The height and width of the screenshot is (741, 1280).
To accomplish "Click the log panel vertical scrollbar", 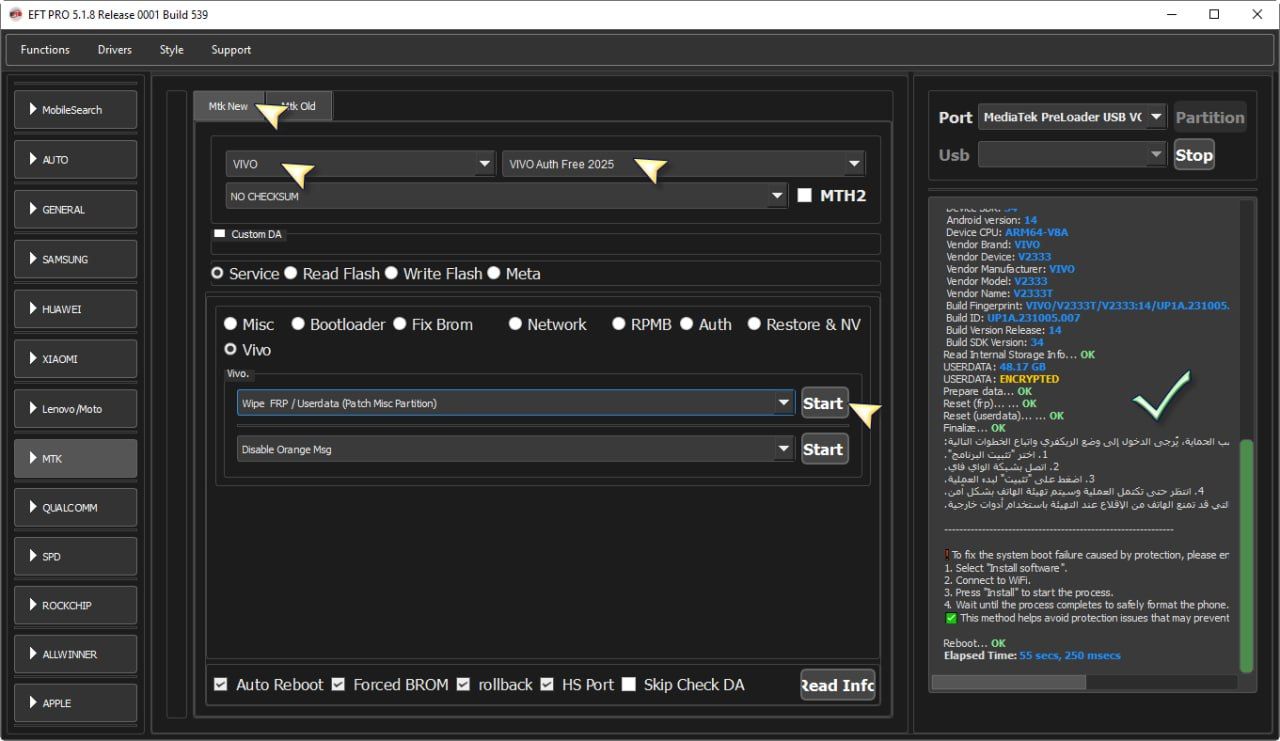I will [x=1246, y=555].
